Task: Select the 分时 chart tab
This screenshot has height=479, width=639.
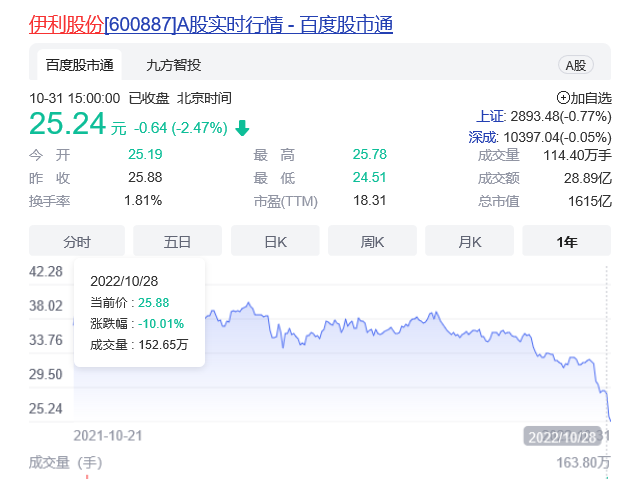Action: tap(77, 242)
